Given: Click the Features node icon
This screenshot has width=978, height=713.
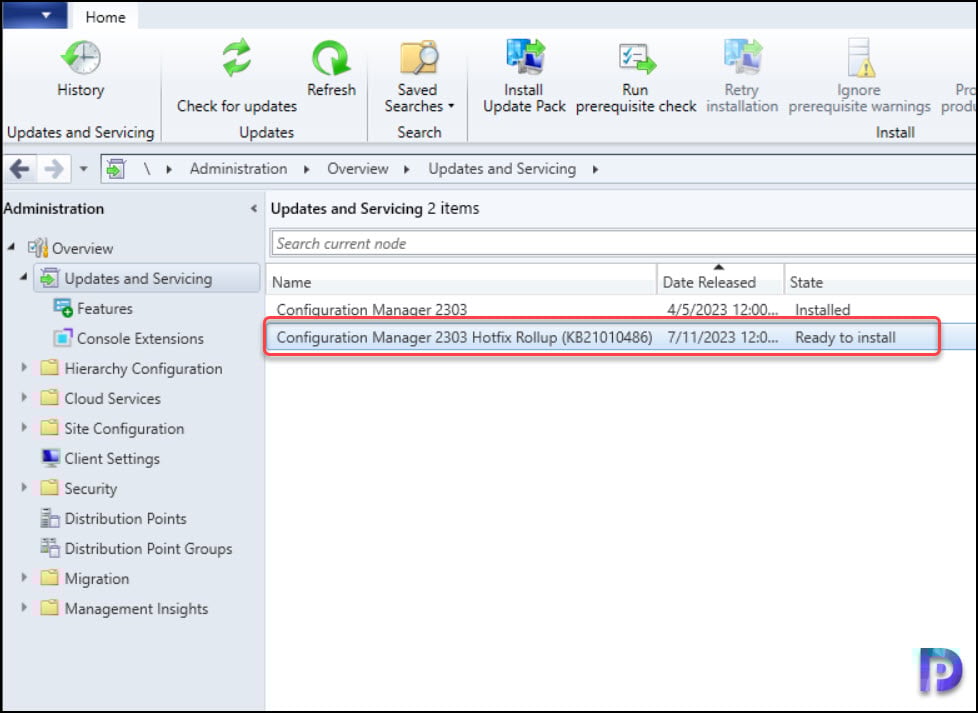Looking at the screenshot, I should [x=63, y=308].
